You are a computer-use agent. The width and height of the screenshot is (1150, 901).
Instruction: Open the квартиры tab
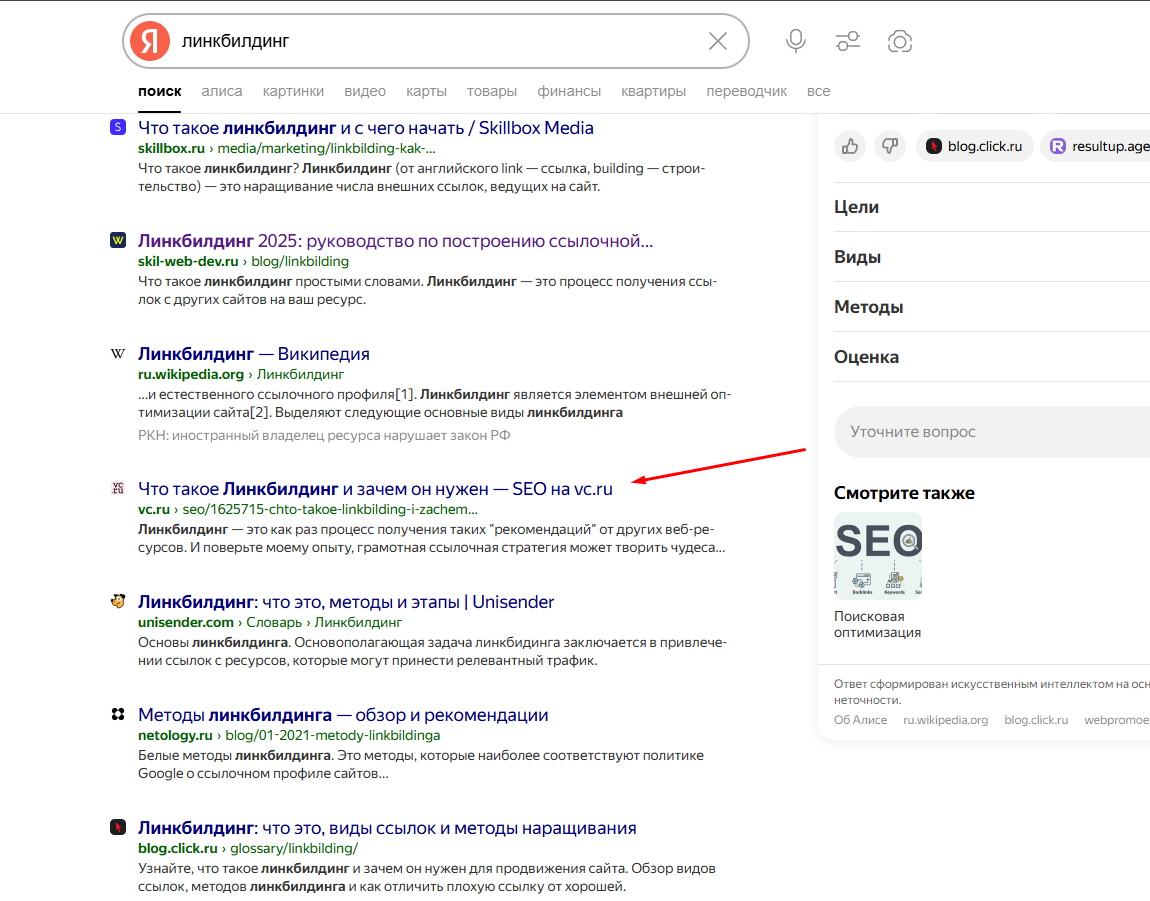point(653,92)
